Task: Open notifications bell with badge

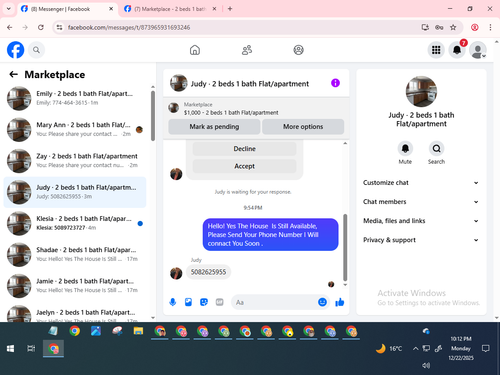Action: click(457, 50)
